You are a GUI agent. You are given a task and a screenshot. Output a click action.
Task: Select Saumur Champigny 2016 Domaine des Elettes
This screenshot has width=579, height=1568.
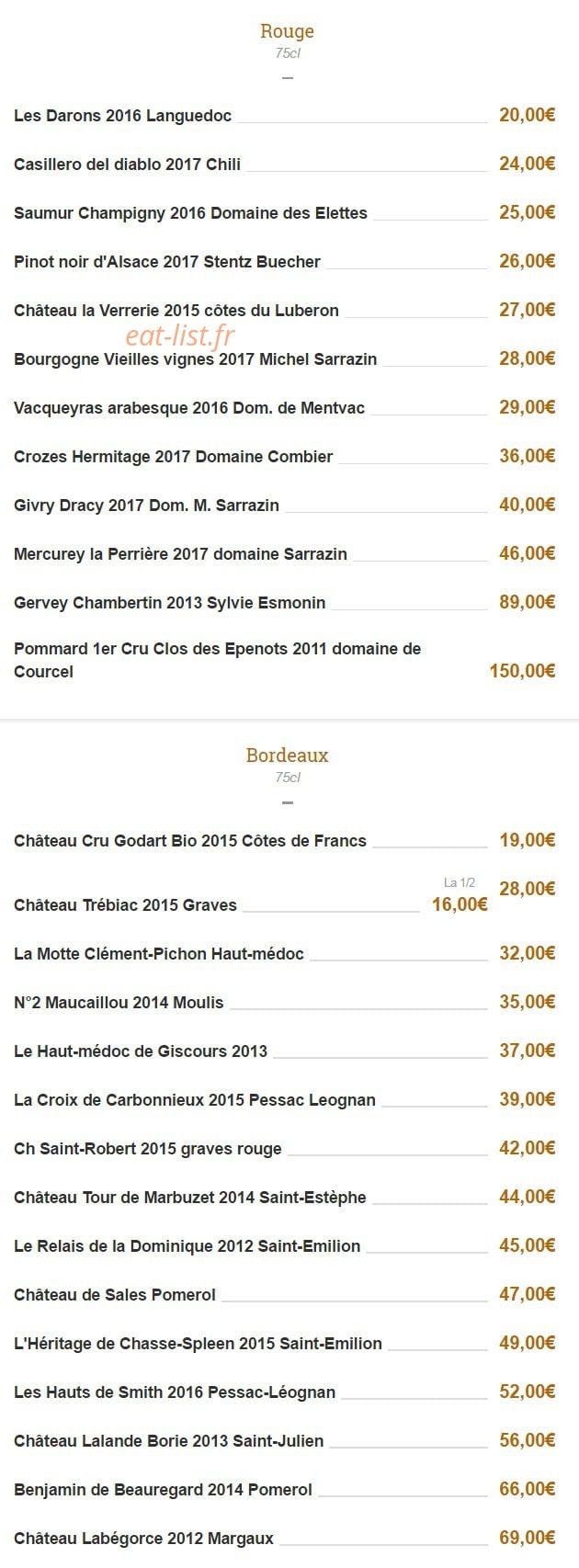click(190, 213)
